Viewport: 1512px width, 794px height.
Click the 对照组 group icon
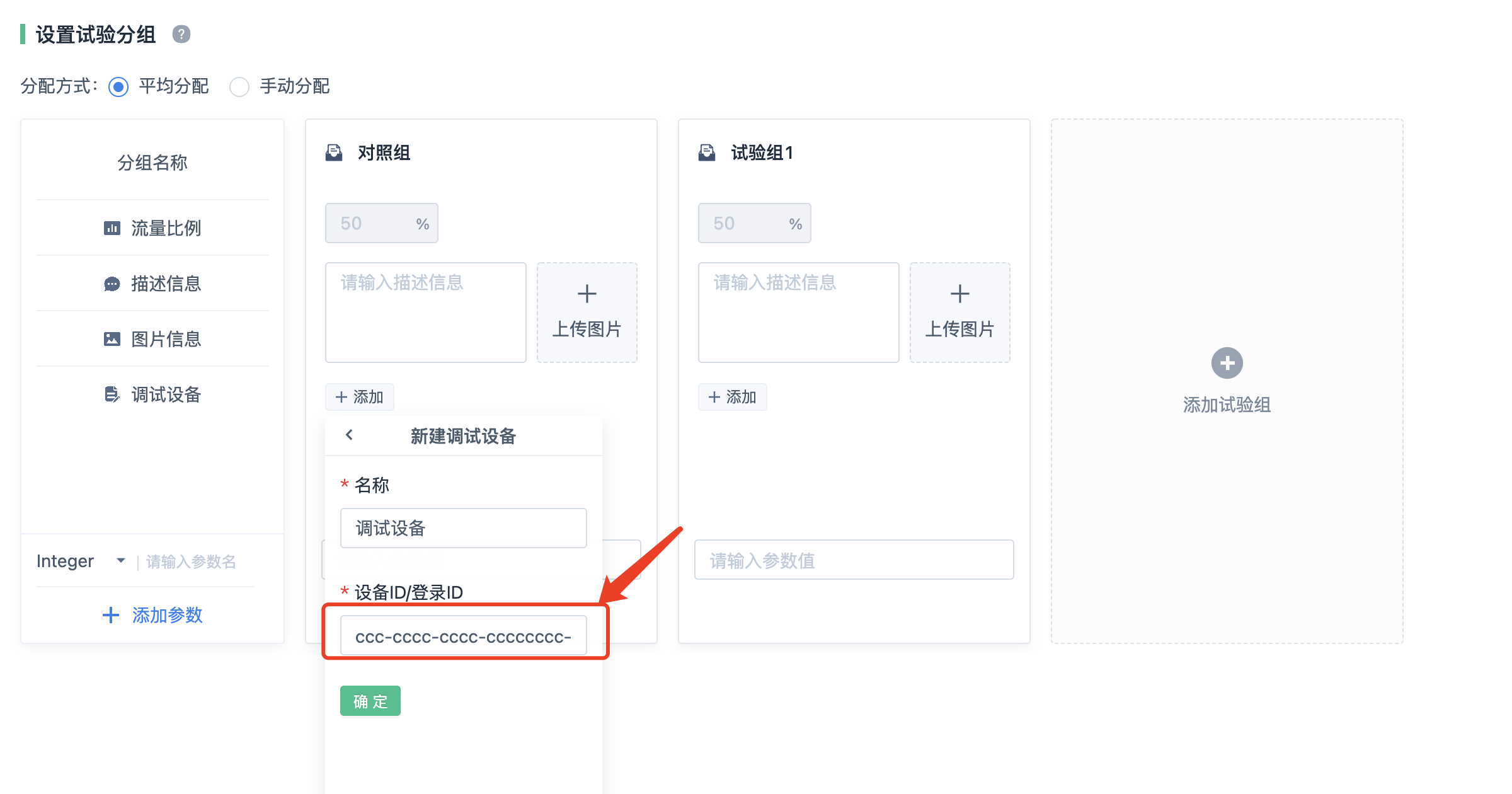334,152
